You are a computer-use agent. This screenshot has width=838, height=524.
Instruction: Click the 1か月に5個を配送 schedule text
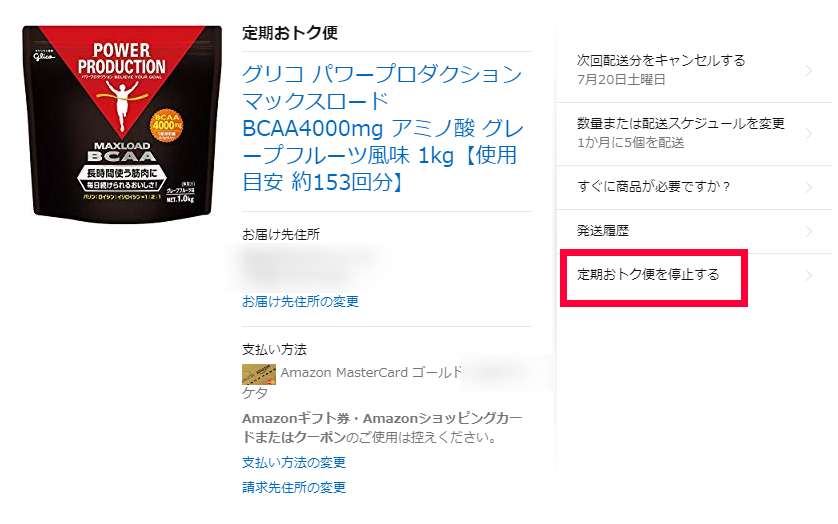[x=631, y=143]
